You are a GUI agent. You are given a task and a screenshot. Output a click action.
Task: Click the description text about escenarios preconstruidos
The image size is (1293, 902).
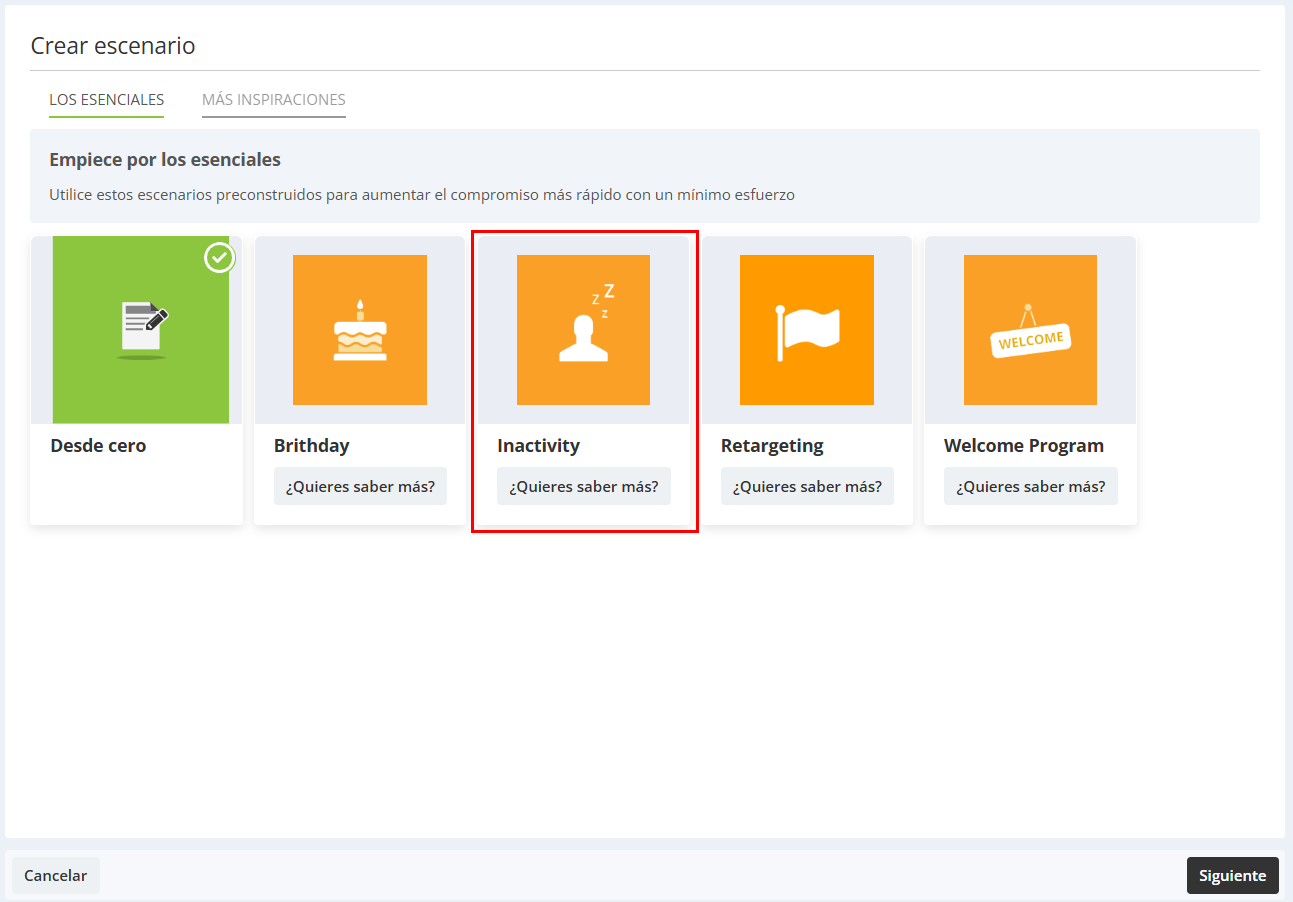422,195
